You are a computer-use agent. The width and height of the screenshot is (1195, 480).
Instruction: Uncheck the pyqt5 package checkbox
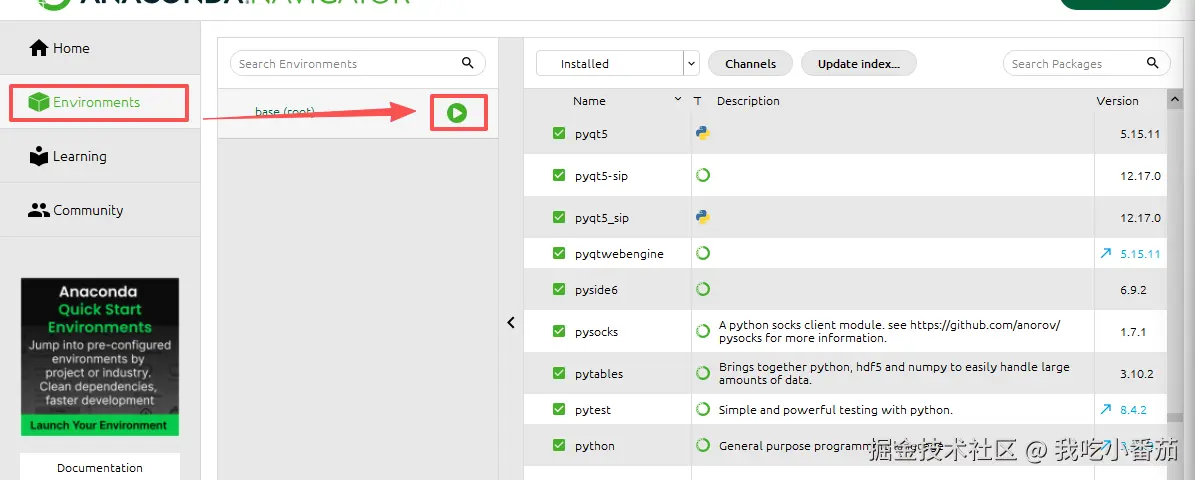[559, 133]
